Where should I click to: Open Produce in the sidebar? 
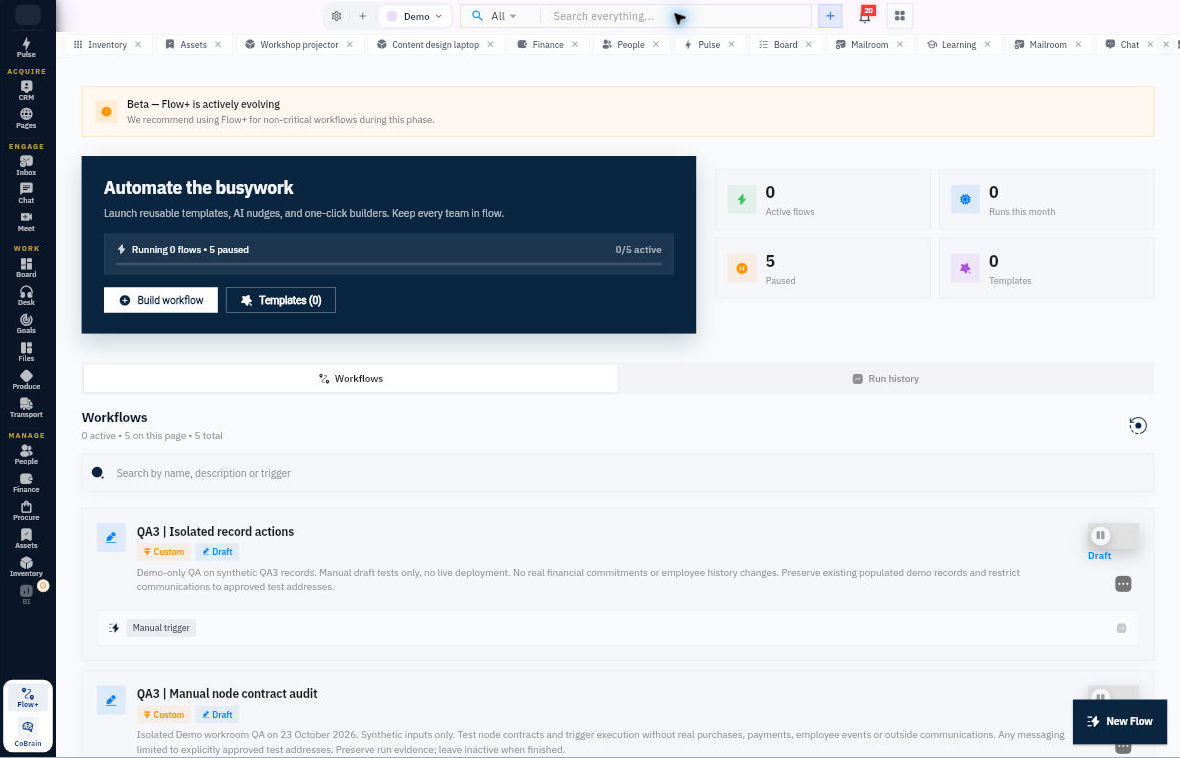26,379
